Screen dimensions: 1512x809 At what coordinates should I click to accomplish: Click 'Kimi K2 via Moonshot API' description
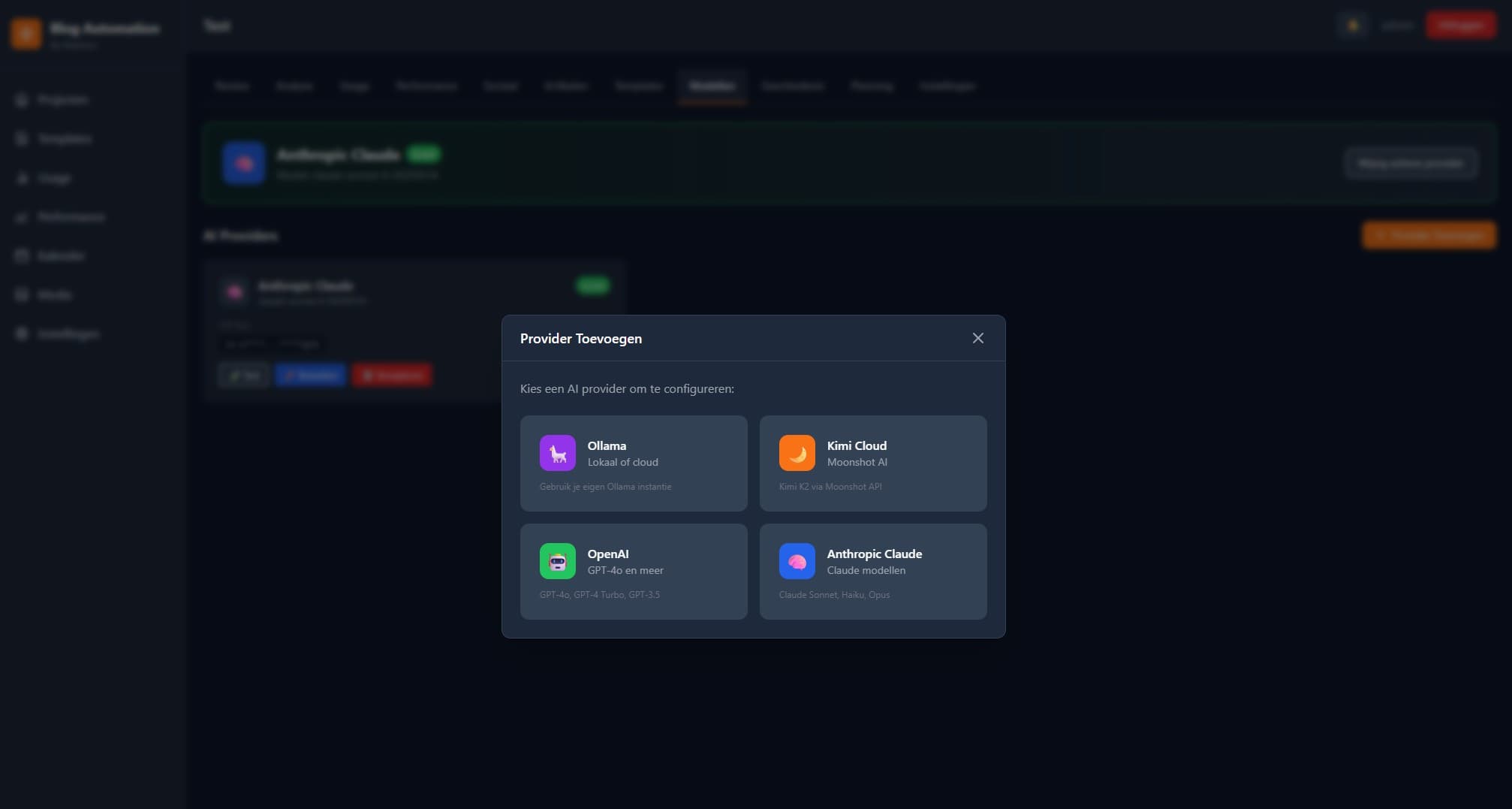[830, 487]
